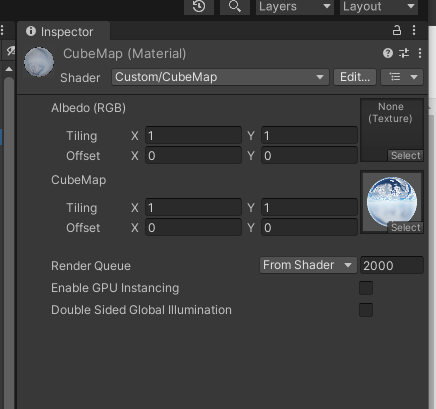The height and width of the screenshot is (409, 436).
Task: Toggle the crossed-eye visibility icon at left
Action: pyautogui.click(x=11, y=51)
